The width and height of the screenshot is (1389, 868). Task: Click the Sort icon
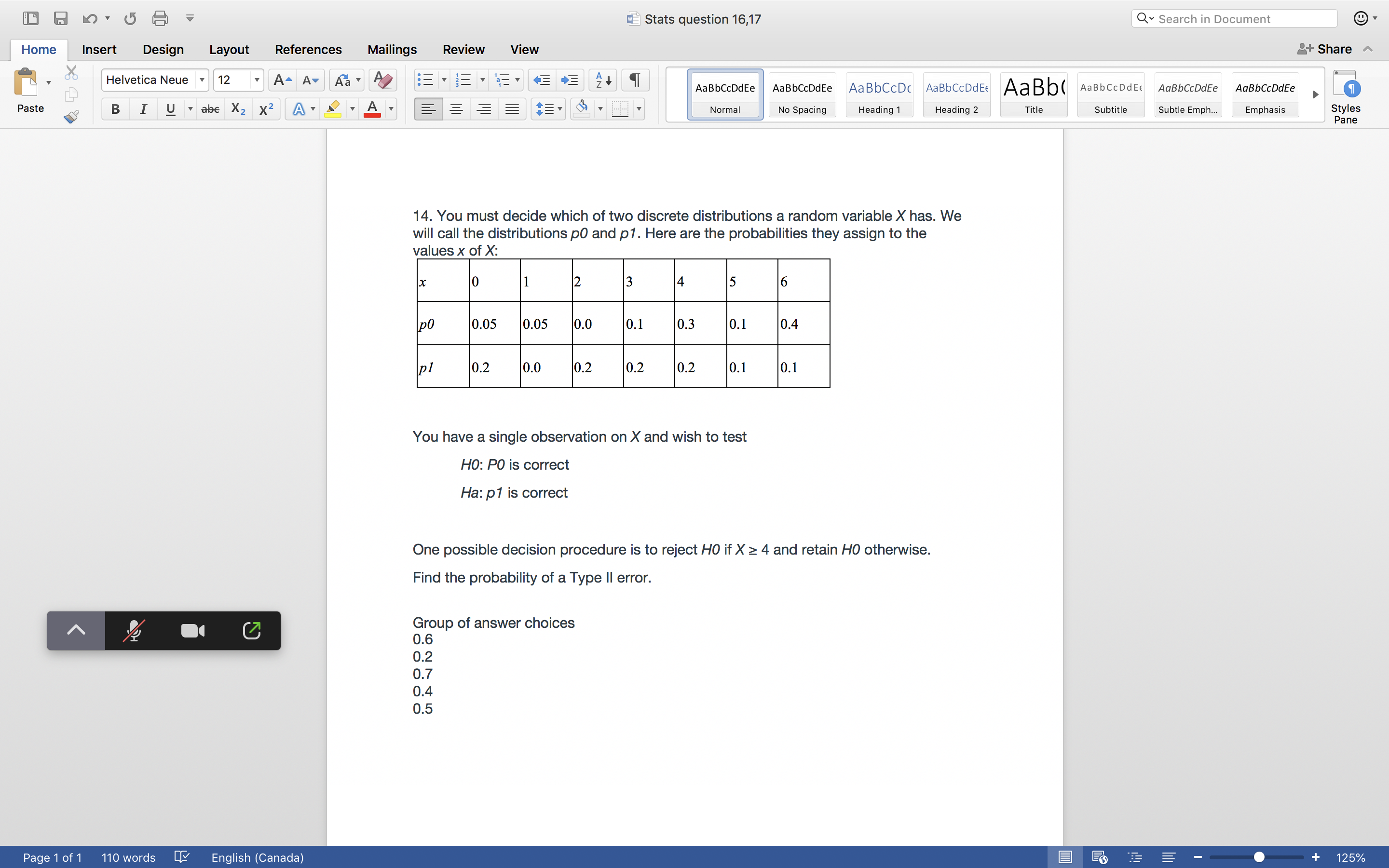tap(602, 80)
